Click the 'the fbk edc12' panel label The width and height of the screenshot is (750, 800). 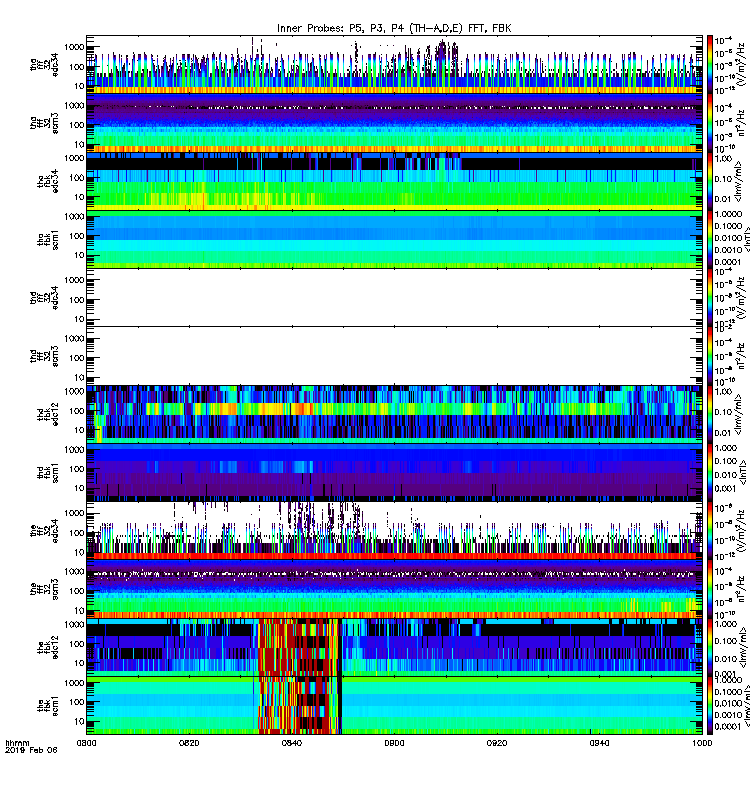[48, 647]
